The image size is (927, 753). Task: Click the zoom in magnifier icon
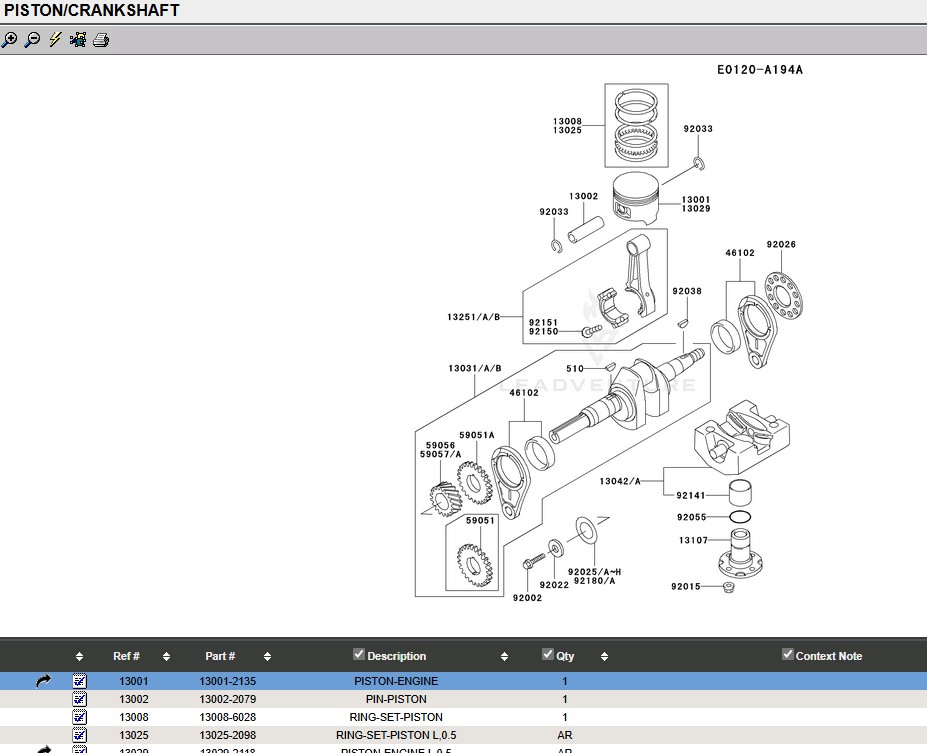10,40
